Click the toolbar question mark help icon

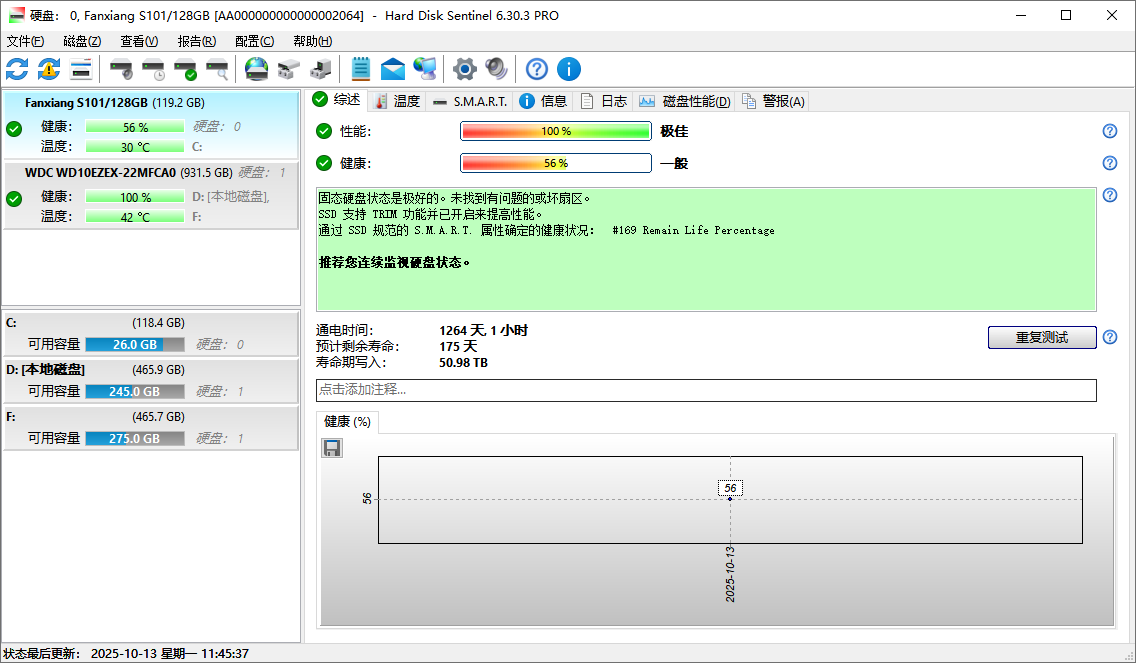click(536, 70)
